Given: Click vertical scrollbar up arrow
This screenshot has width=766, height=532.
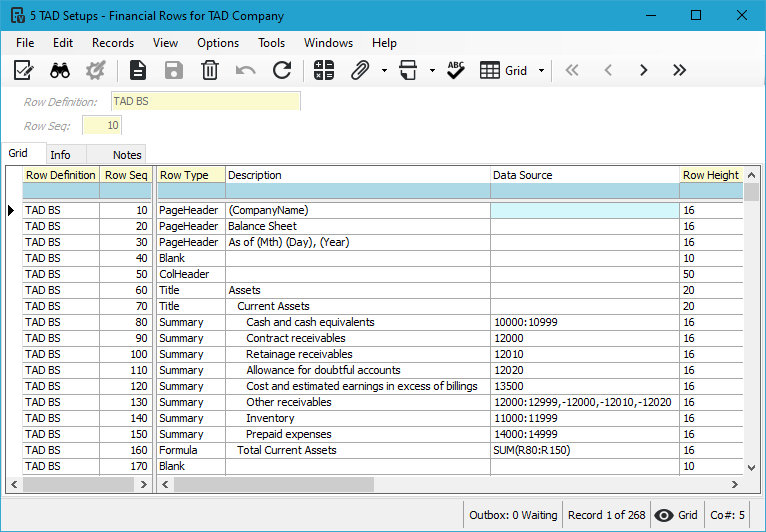Looking at the screenshot, I should pyautogui.click(x=751, y=175).
